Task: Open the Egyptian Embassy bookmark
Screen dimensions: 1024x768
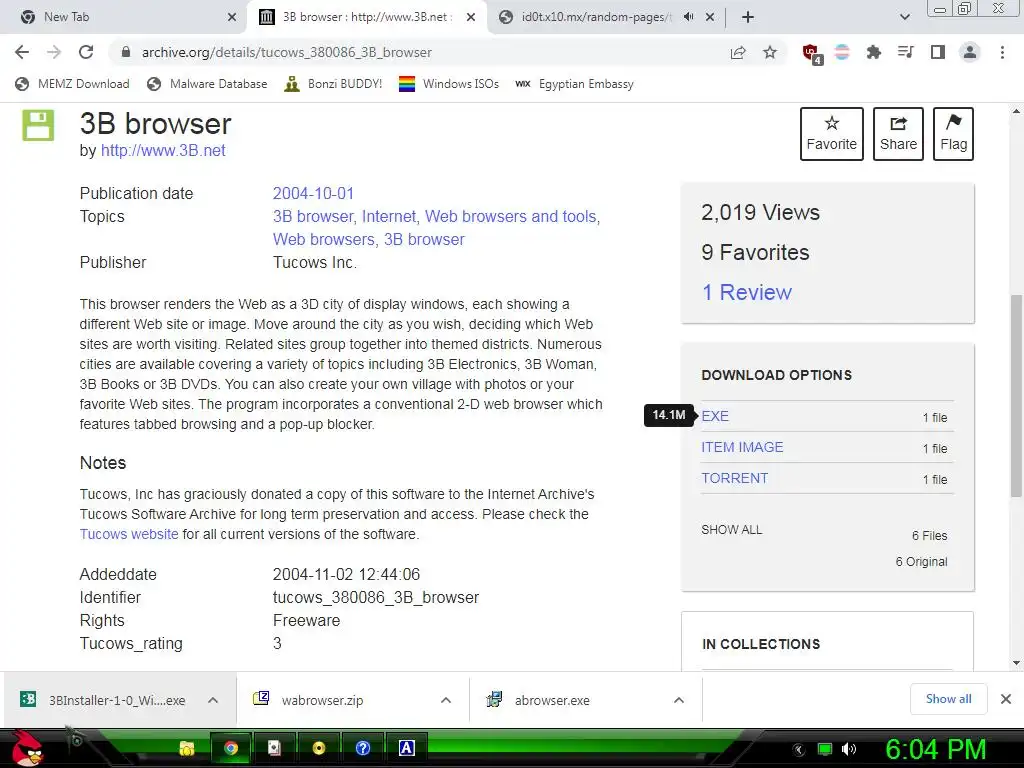Action: 574,84
